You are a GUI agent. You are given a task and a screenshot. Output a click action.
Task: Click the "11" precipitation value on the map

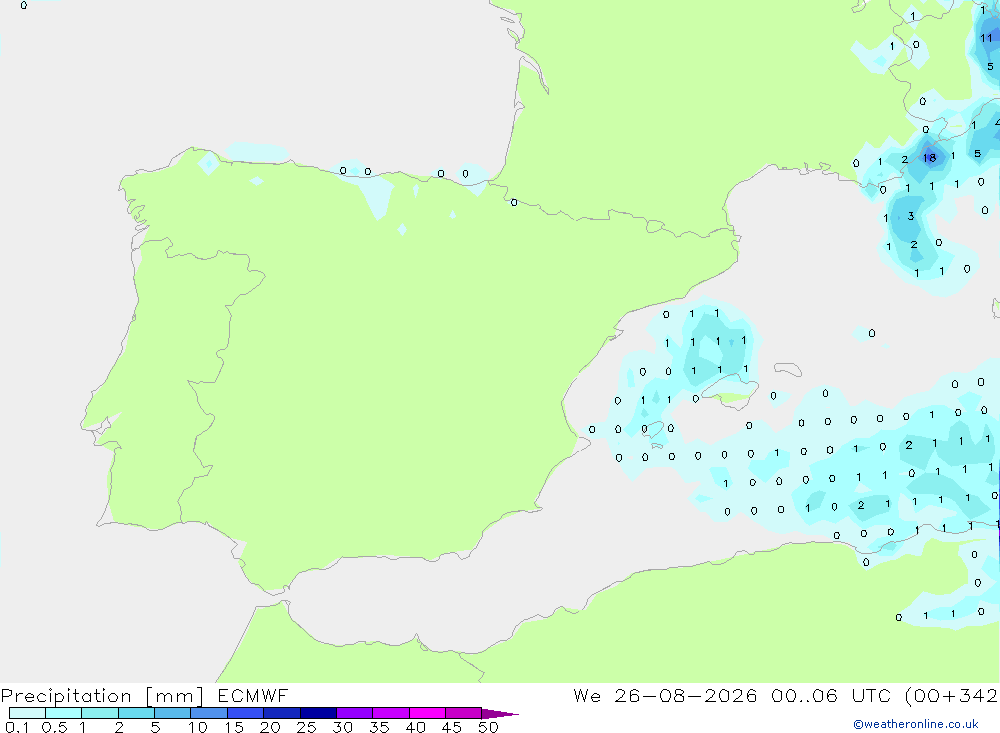click(986, 38)
